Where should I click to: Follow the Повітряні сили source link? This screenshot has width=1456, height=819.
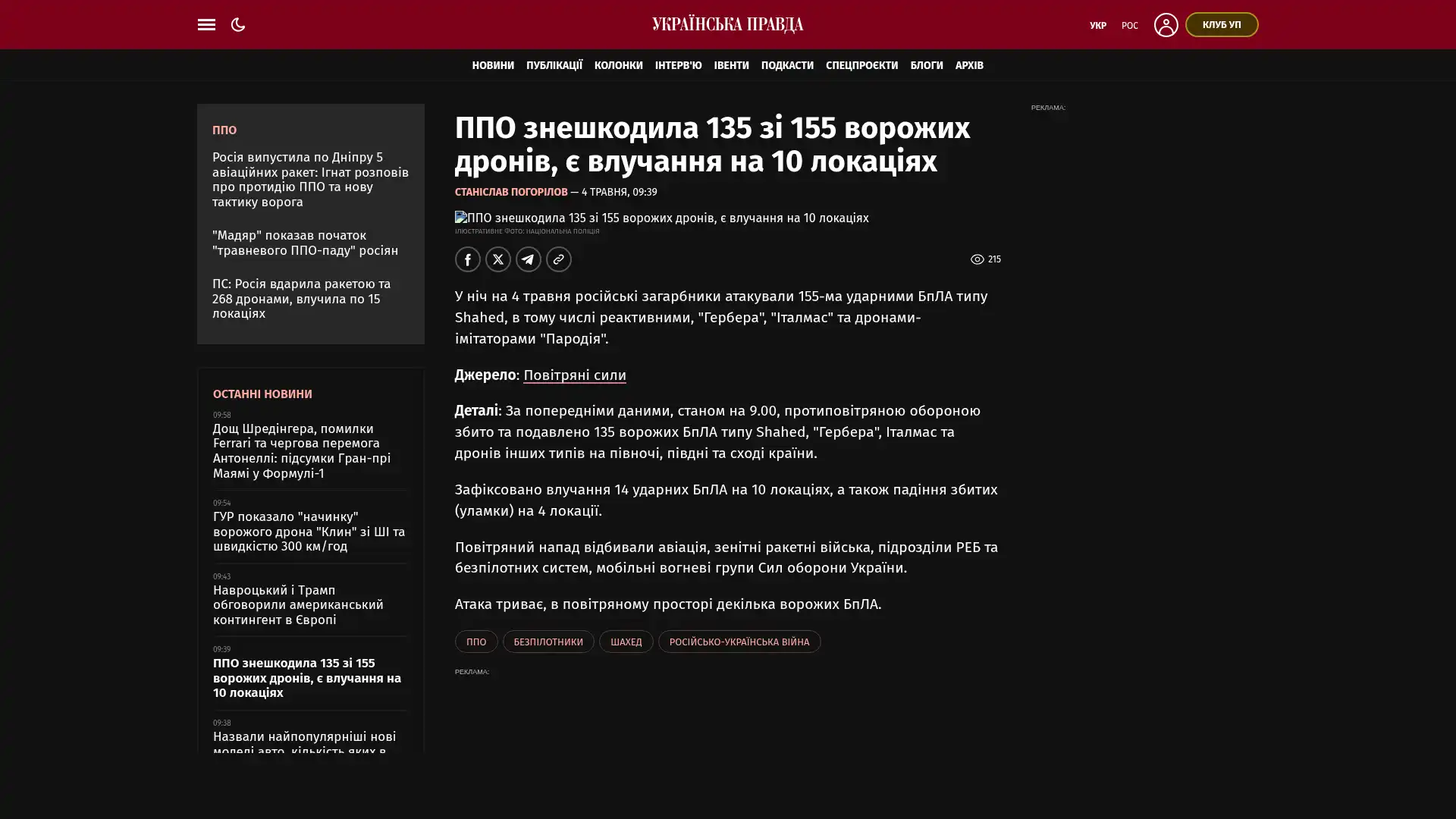[x=575, y=375]
